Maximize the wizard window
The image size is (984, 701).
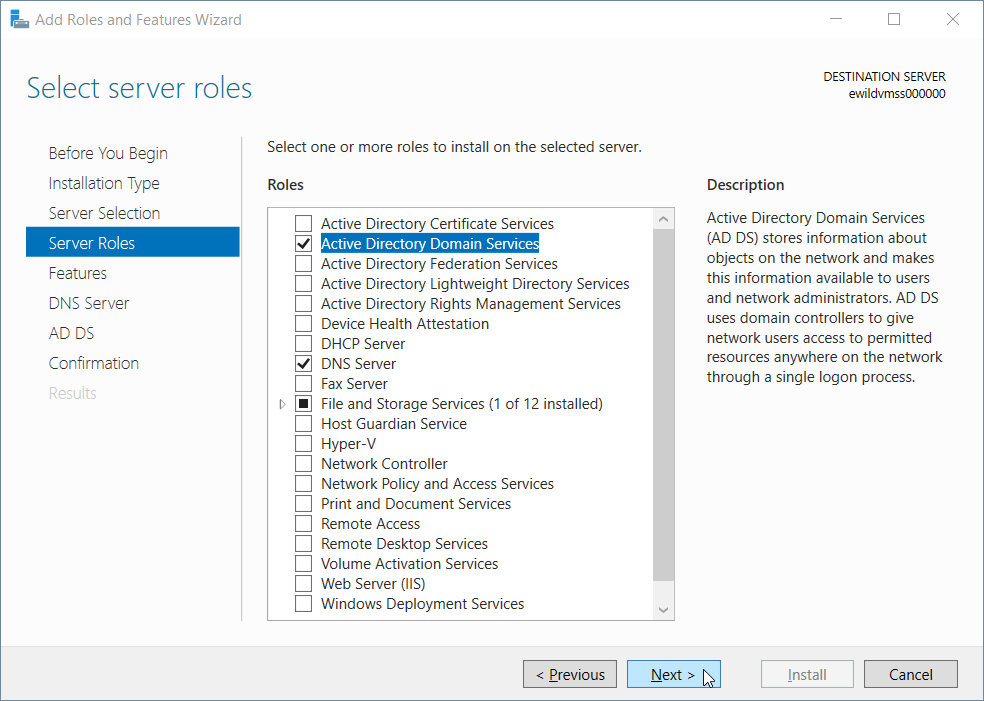(894, 19)
